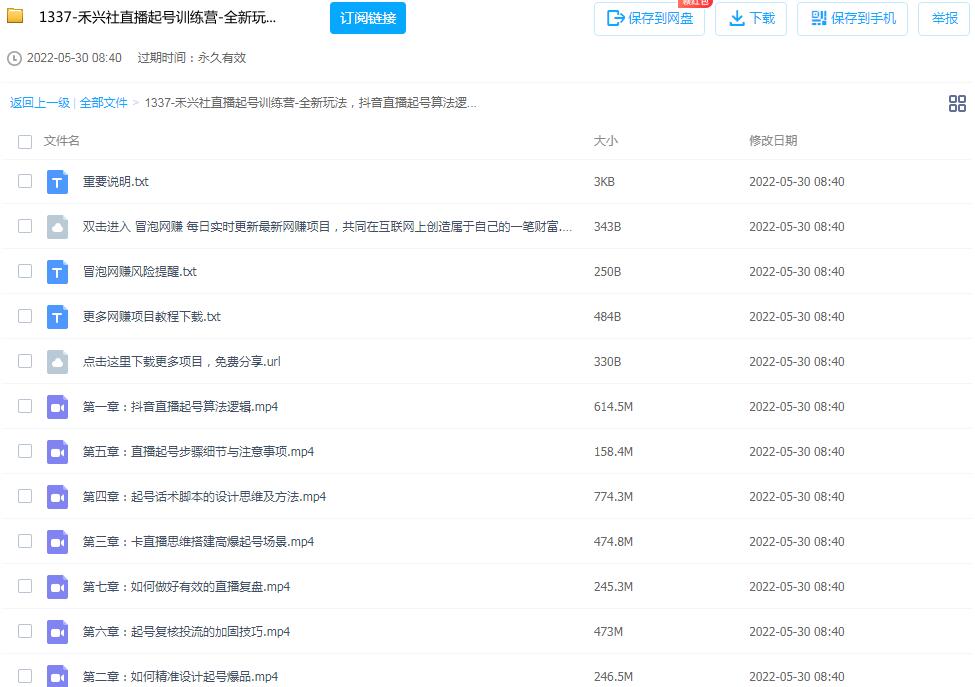This screenshot has height=687, width=975.
Task: Click the yellow folder icon in the header
Action: [15, 16]
